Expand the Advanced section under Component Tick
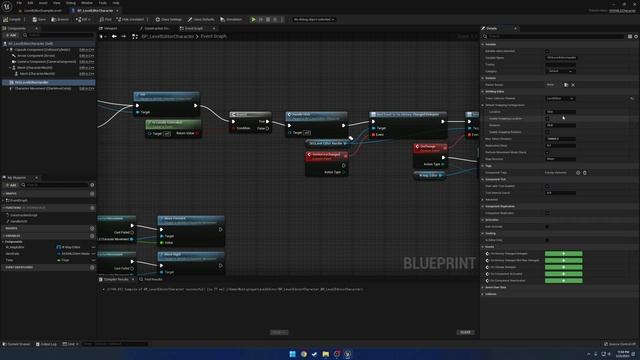640x360 pixels. pyautogui.click(x=483, y=200)
